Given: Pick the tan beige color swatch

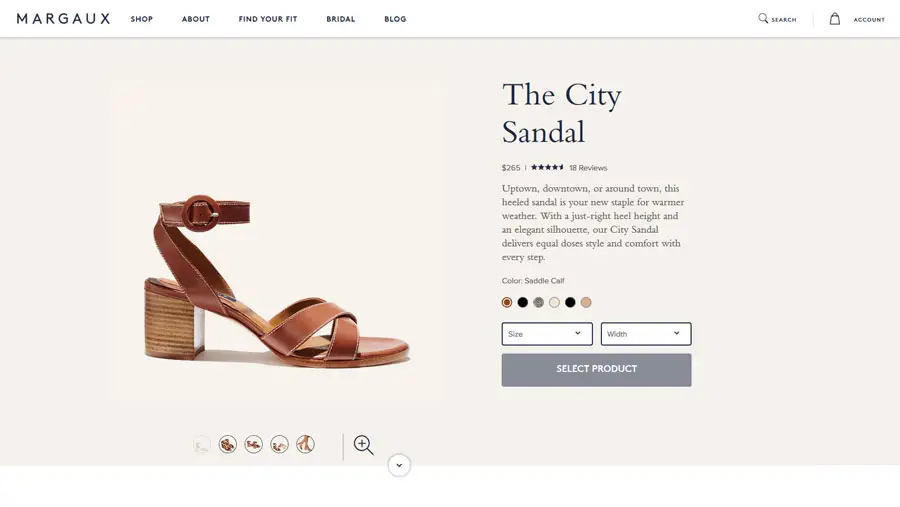Looking at the screenshot, I should pyautogui.click(x=586, y=302).
